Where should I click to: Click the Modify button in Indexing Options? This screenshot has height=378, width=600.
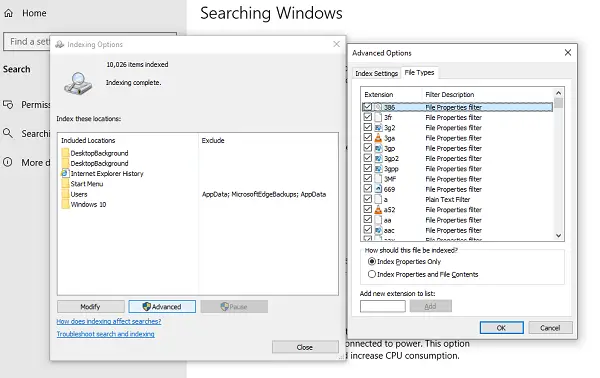click(91, 306)
